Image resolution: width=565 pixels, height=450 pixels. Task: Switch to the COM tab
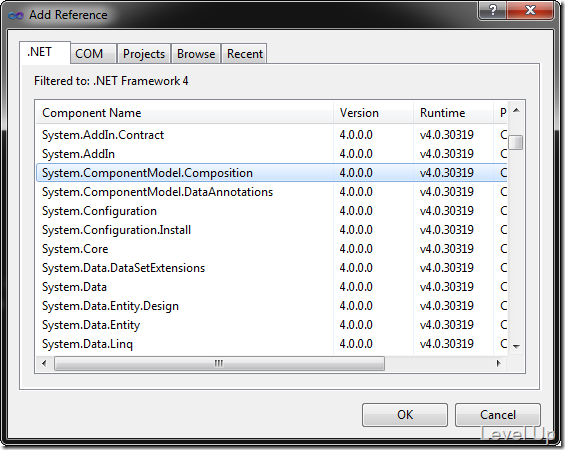[93, 54]
